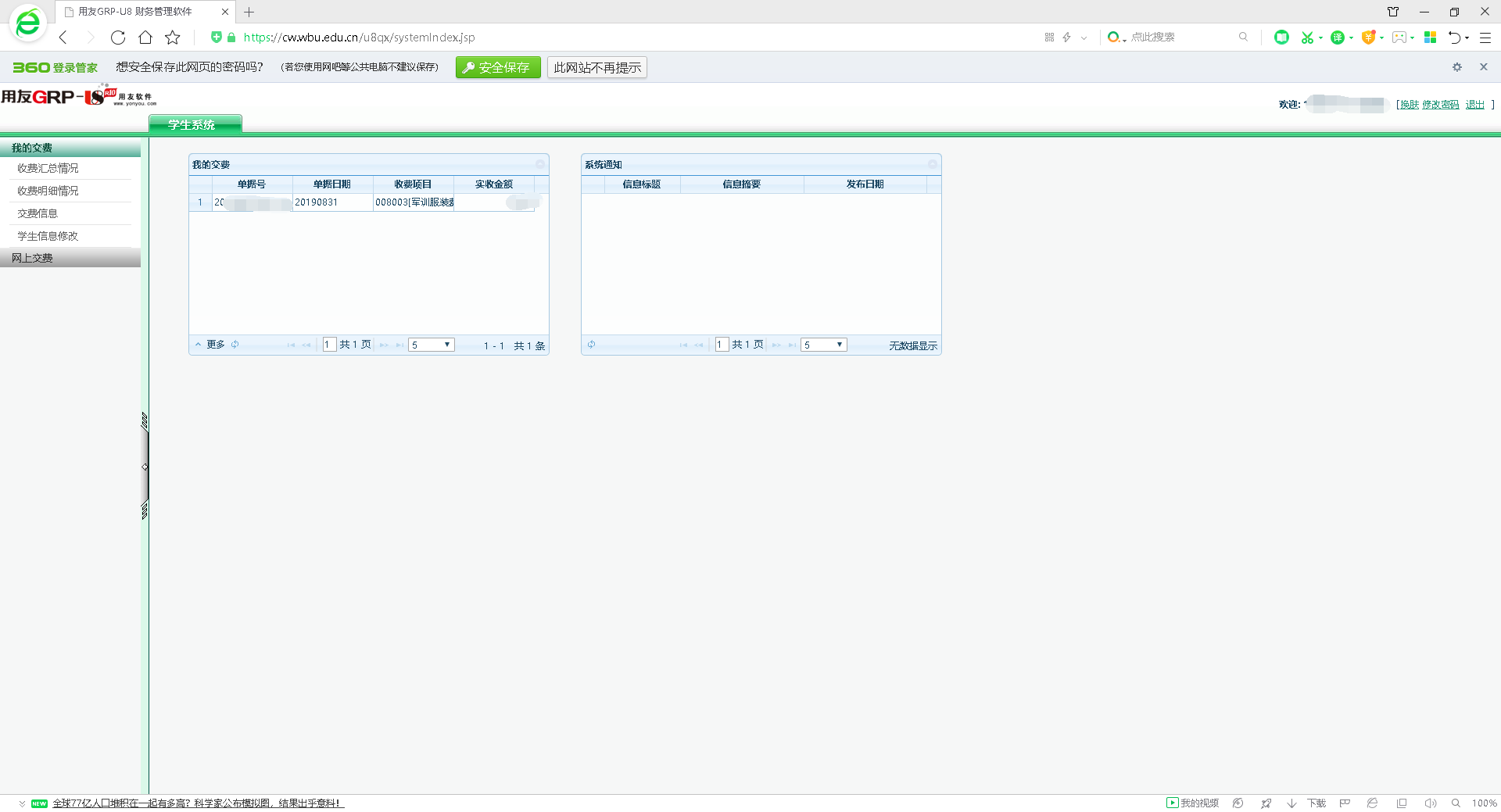This screenshot has width=1501, height=812.
Task: Refresh the 系统通知 grid
Action: click(592, 345)
